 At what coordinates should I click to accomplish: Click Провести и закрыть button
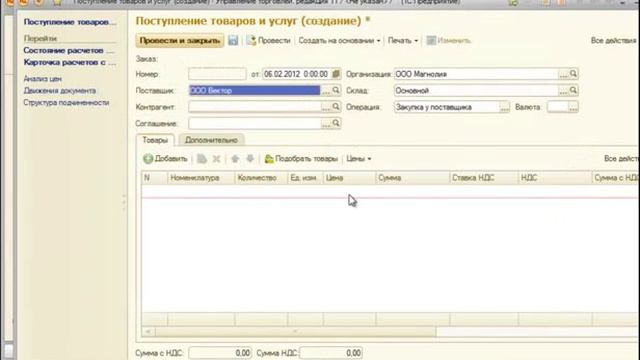[x=180, y=40]
